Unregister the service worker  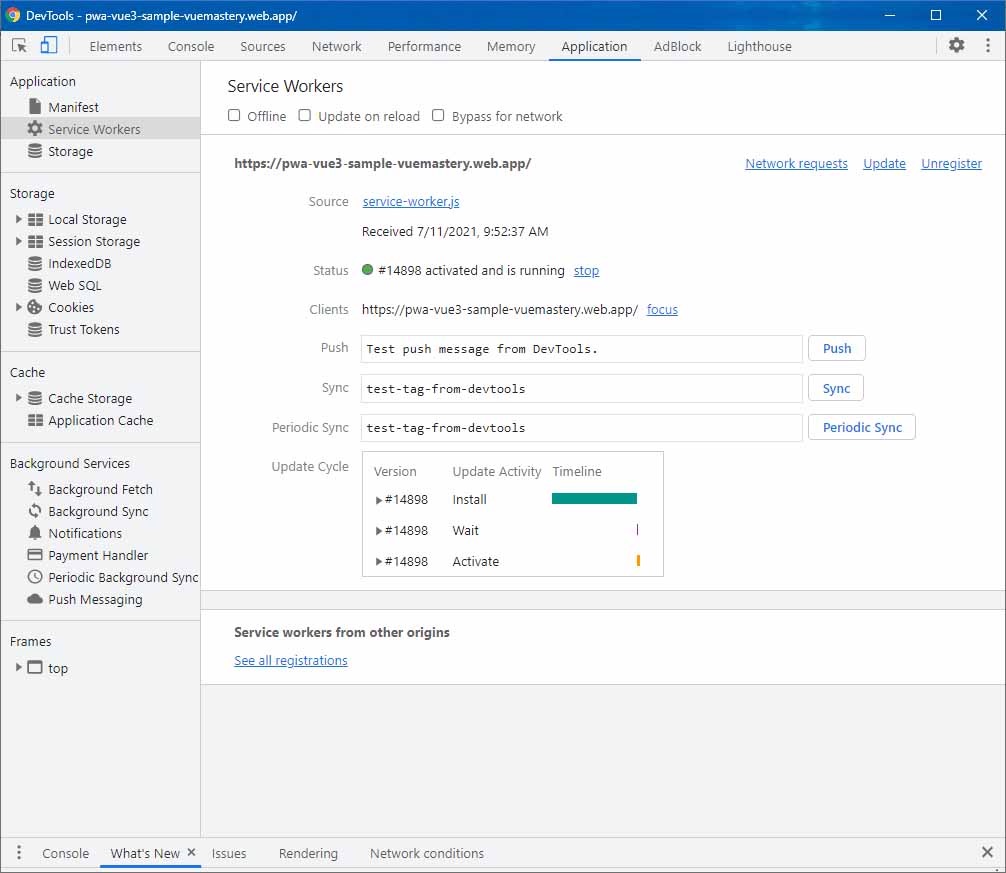(951, 163)
